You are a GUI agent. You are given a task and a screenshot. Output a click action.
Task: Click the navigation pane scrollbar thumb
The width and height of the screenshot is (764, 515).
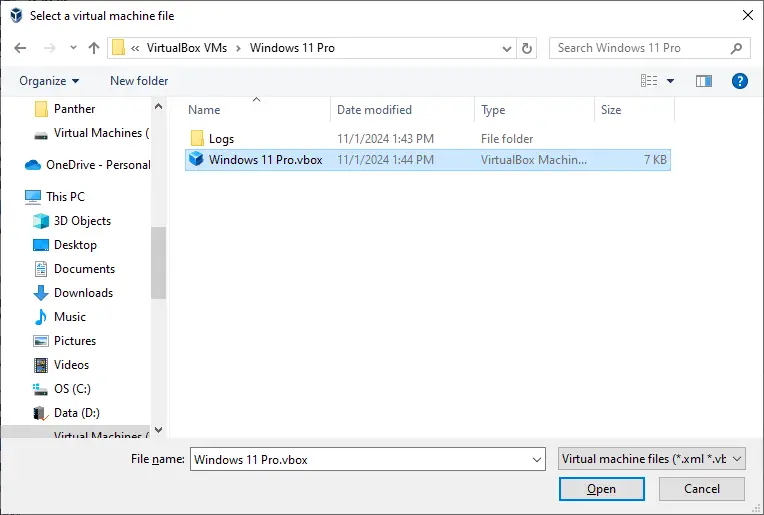pos(158,263)
